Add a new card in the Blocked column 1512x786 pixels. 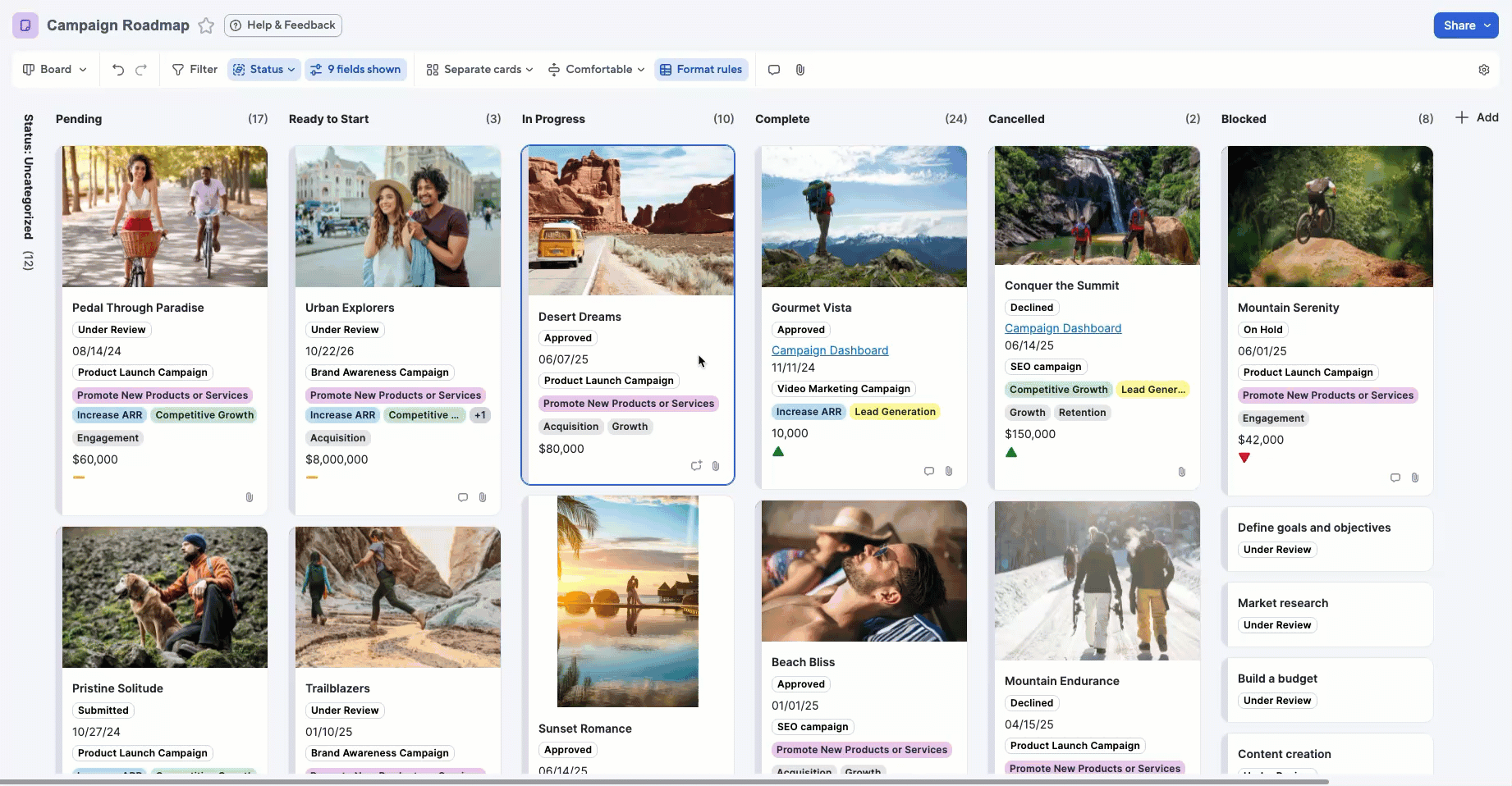1476,117
